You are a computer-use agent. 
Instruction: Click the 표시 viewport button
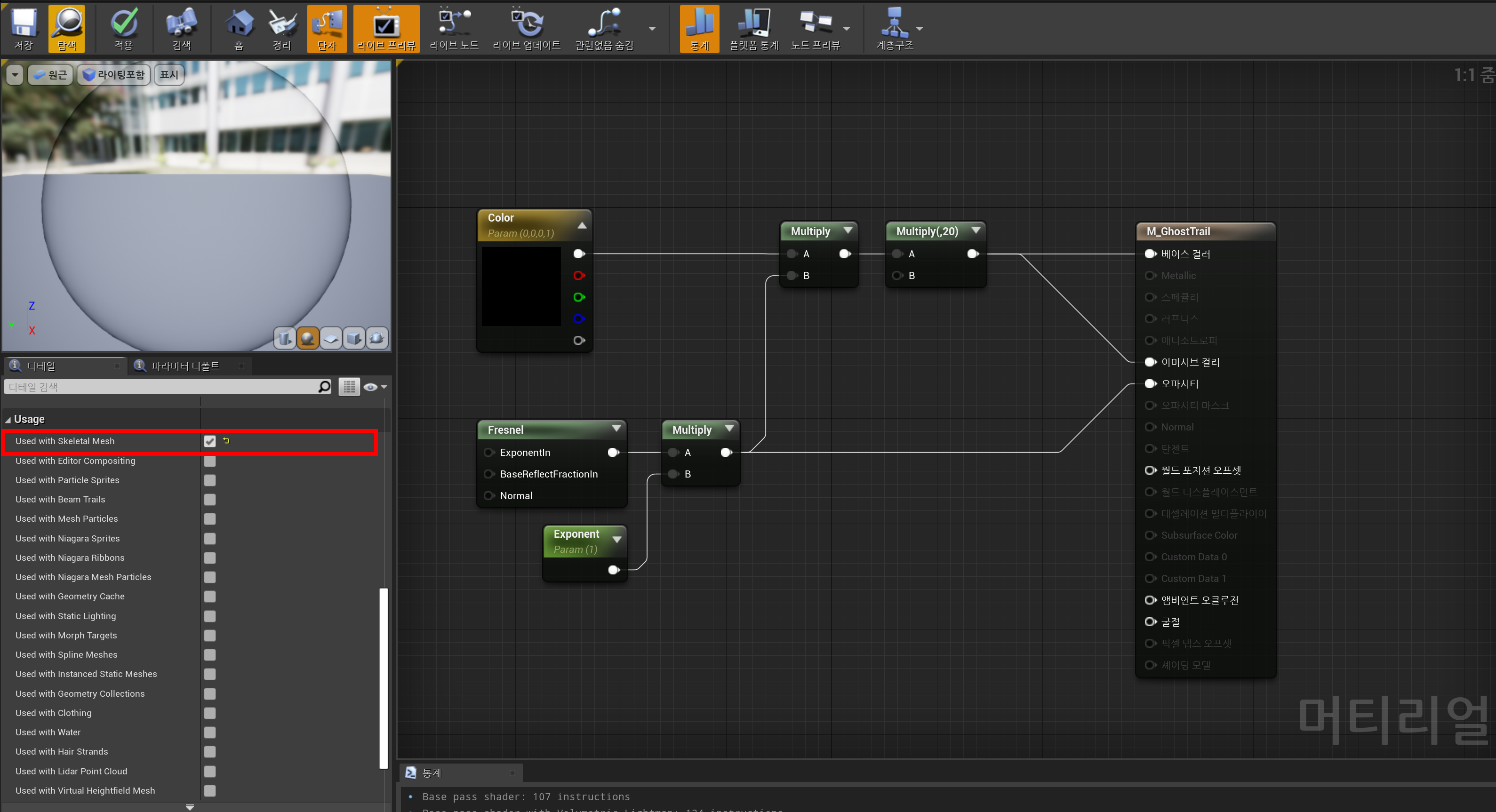(169, 75)
